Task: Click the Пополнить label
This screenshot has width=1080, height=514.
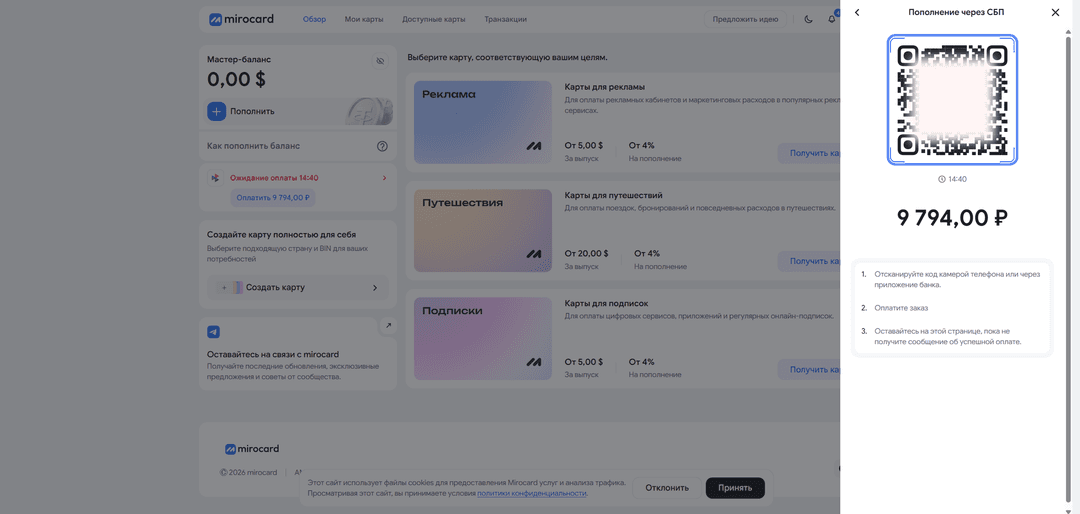Action: (x=252, y=111)
